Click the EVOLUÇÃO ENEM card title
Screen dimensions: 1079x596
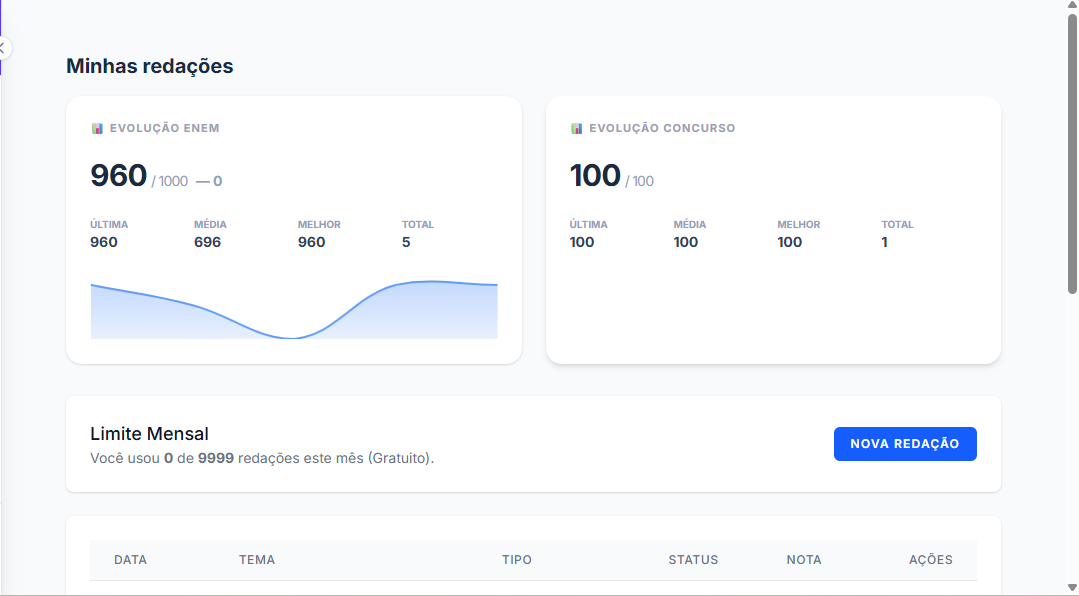164,128
